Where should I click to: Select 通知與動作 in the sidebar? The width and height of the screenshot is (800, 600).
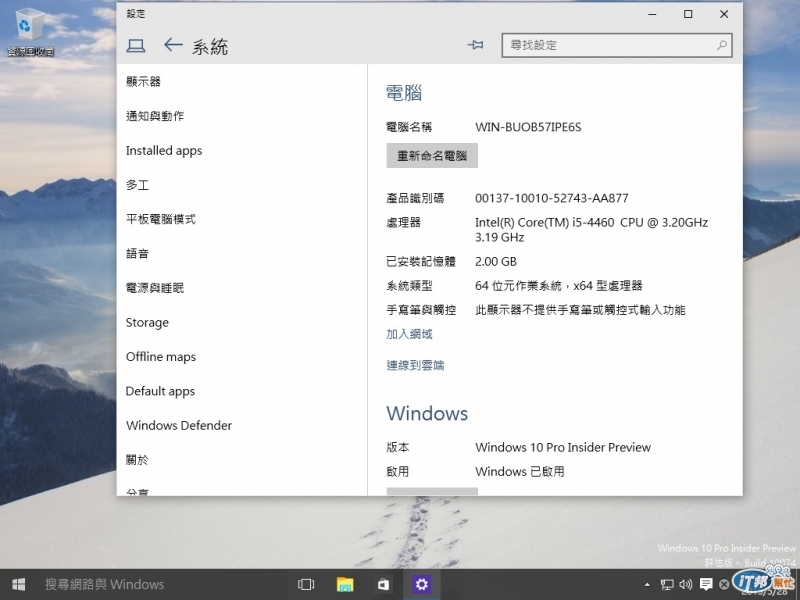155,116
